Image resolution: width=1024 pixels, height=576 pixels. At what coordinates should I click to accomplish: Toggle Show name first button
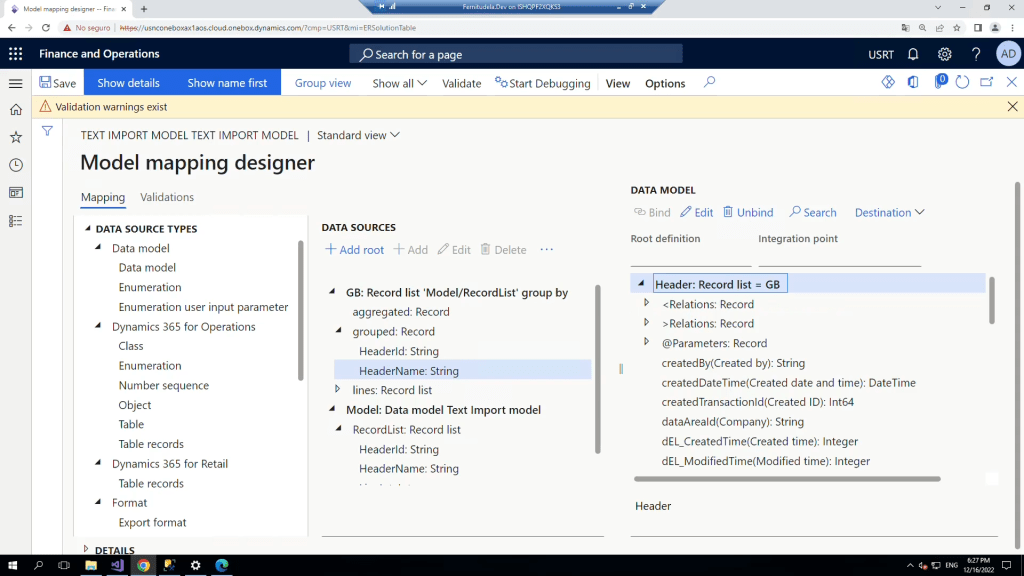(x=227, y=83)
